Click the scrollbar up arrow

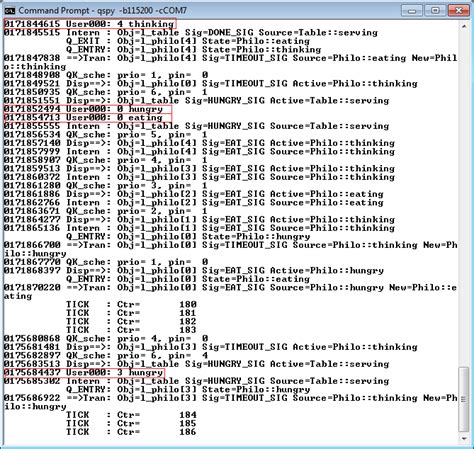point(464,26)
